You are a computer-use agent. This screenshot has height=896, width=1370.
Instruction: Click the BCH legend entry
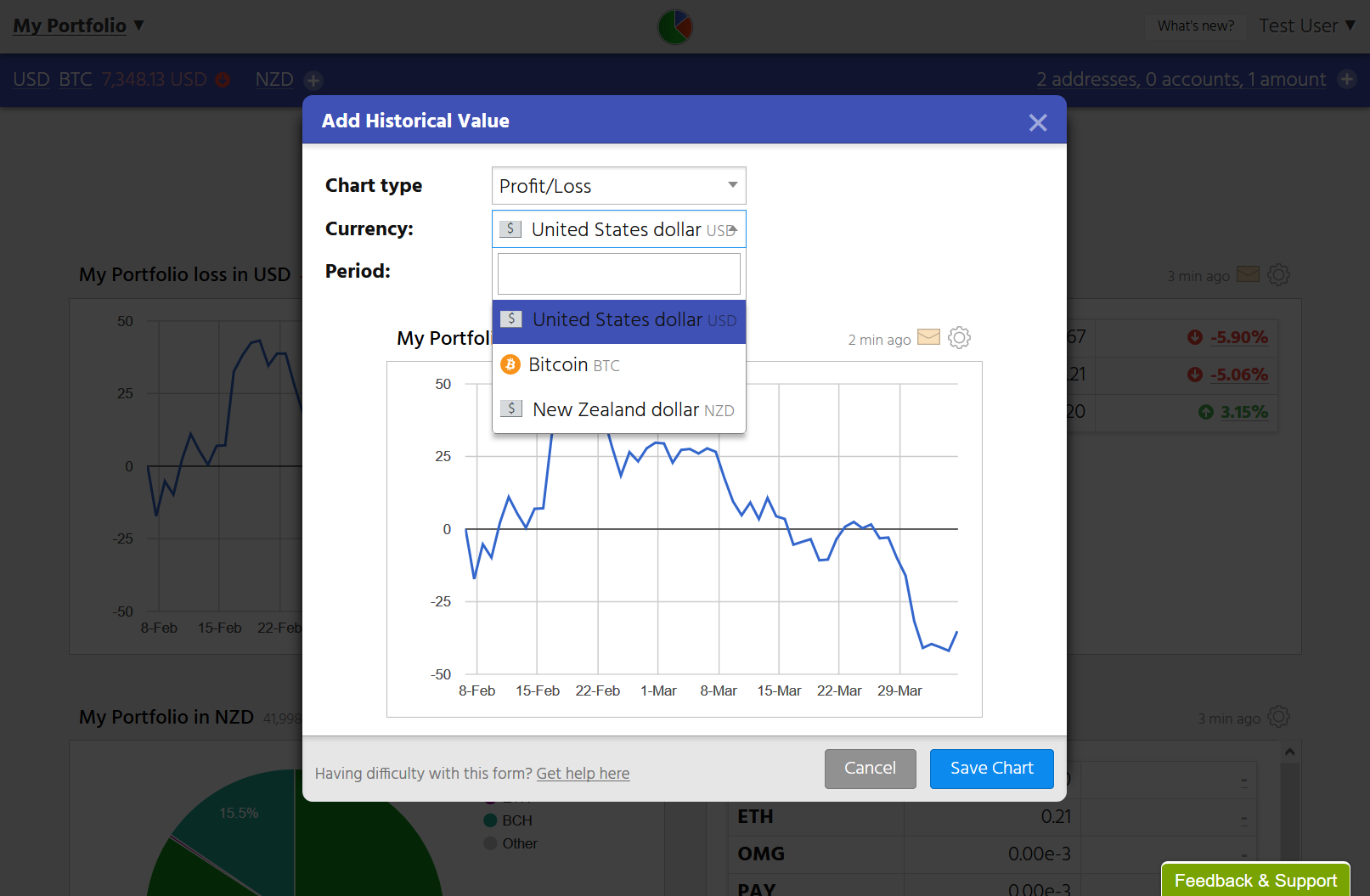click(x=508, y=820)
